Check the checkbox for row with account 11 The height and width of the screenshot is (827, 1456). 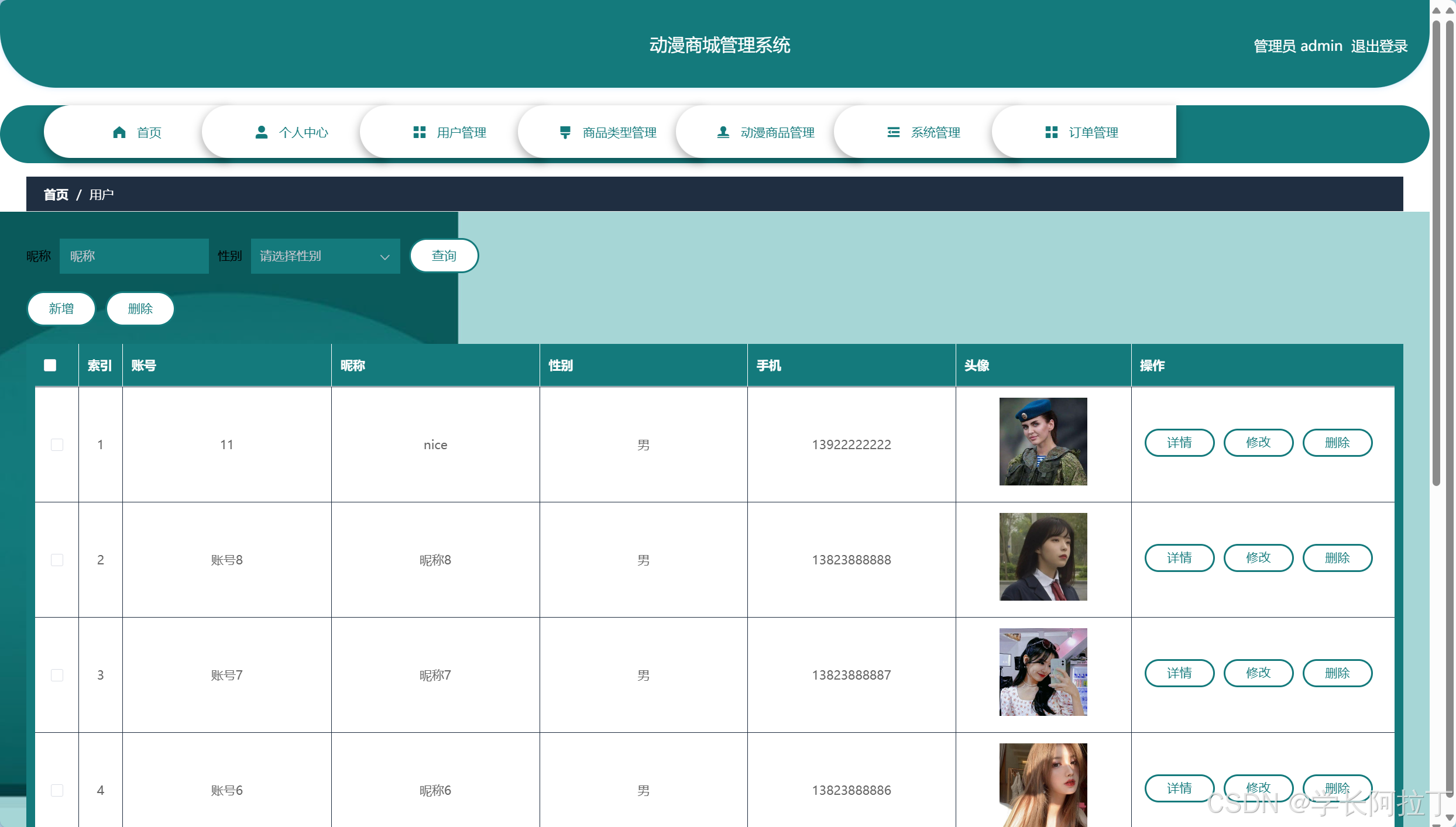pyautogui.click(x=57, y=444)
